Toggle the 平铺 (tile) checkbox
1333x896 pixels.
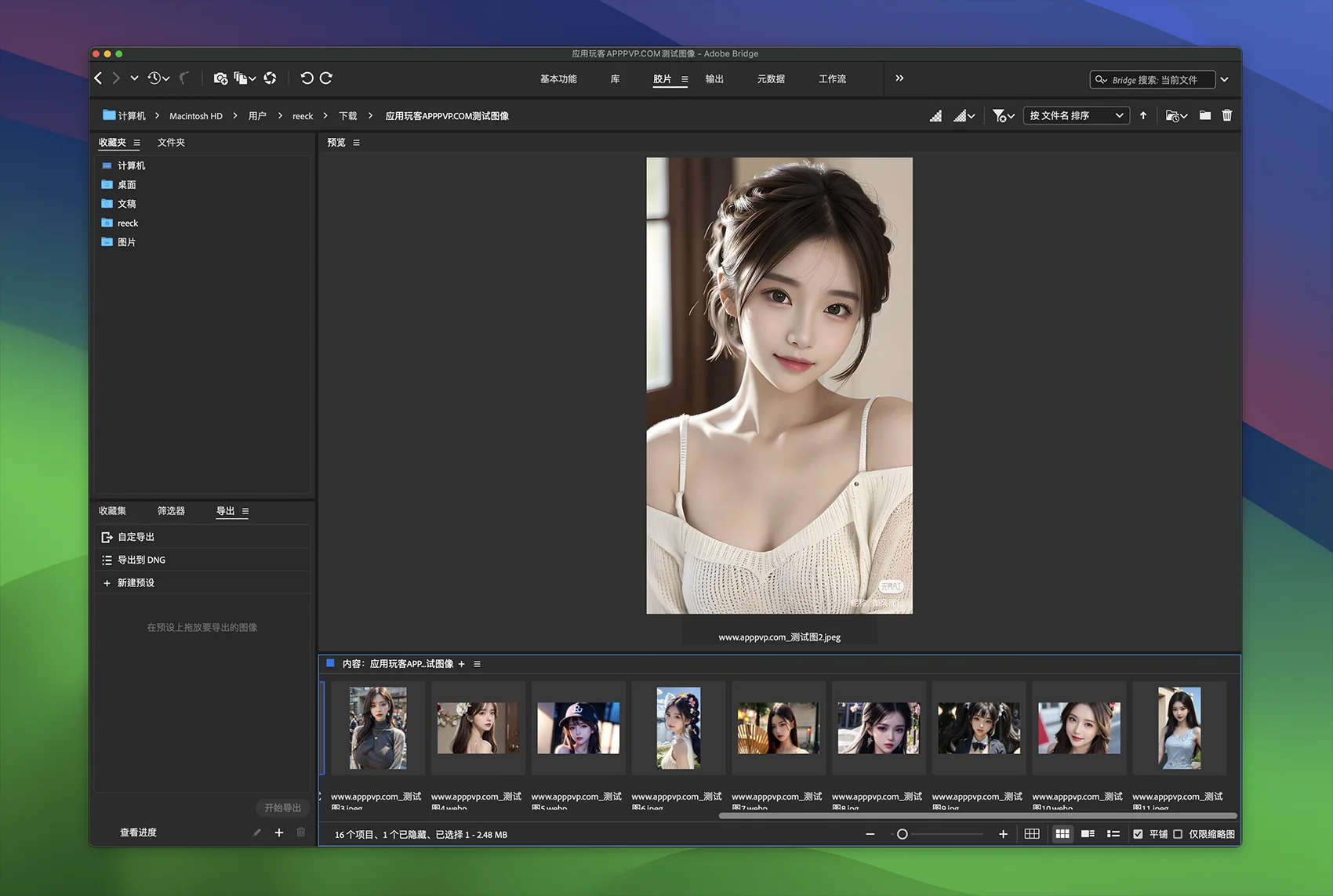tap(1138, 834)
